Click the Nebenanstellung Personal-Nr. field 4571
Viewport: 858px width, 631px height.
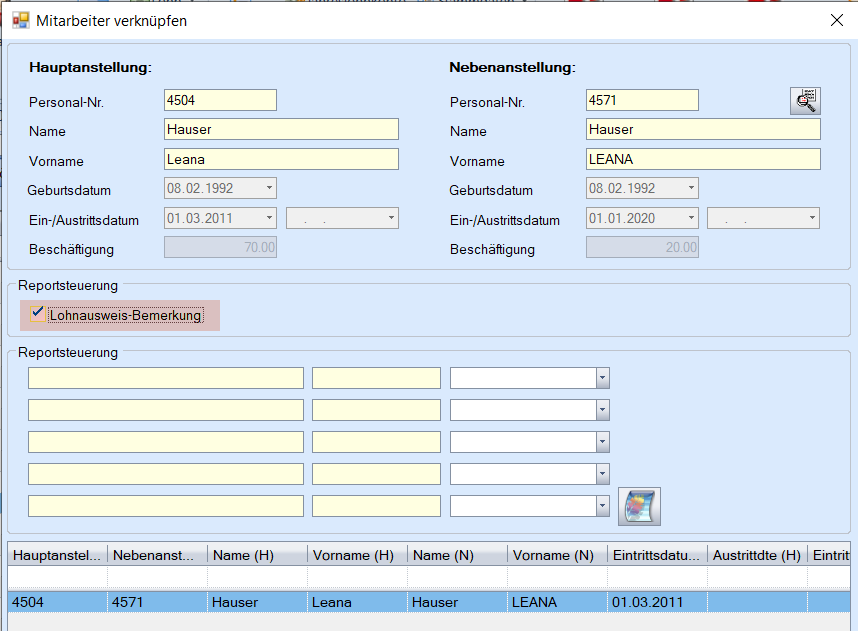coord(642,100)
